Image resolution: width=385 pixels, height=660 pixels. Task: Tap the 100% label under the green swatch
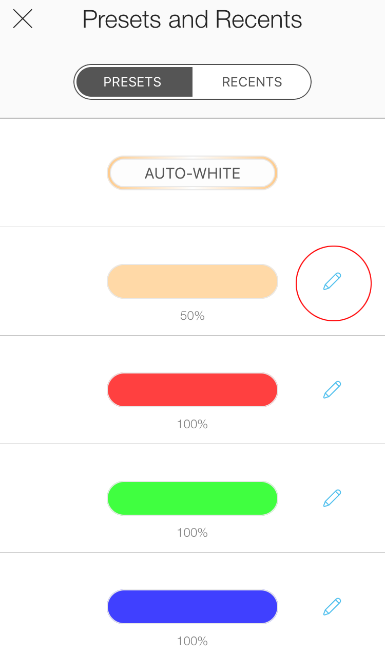pos(192,532)
